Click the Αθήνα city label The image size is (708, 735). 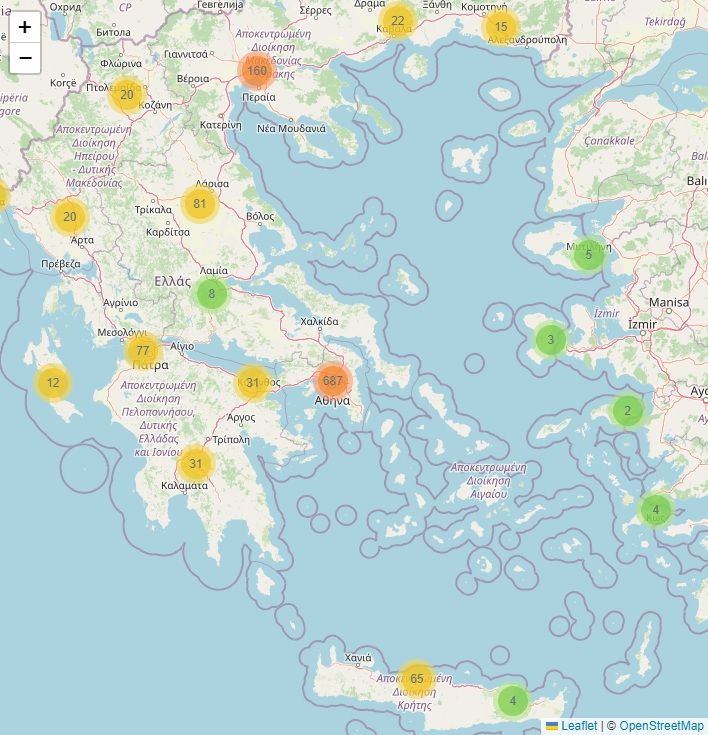(x=332, y=401)
